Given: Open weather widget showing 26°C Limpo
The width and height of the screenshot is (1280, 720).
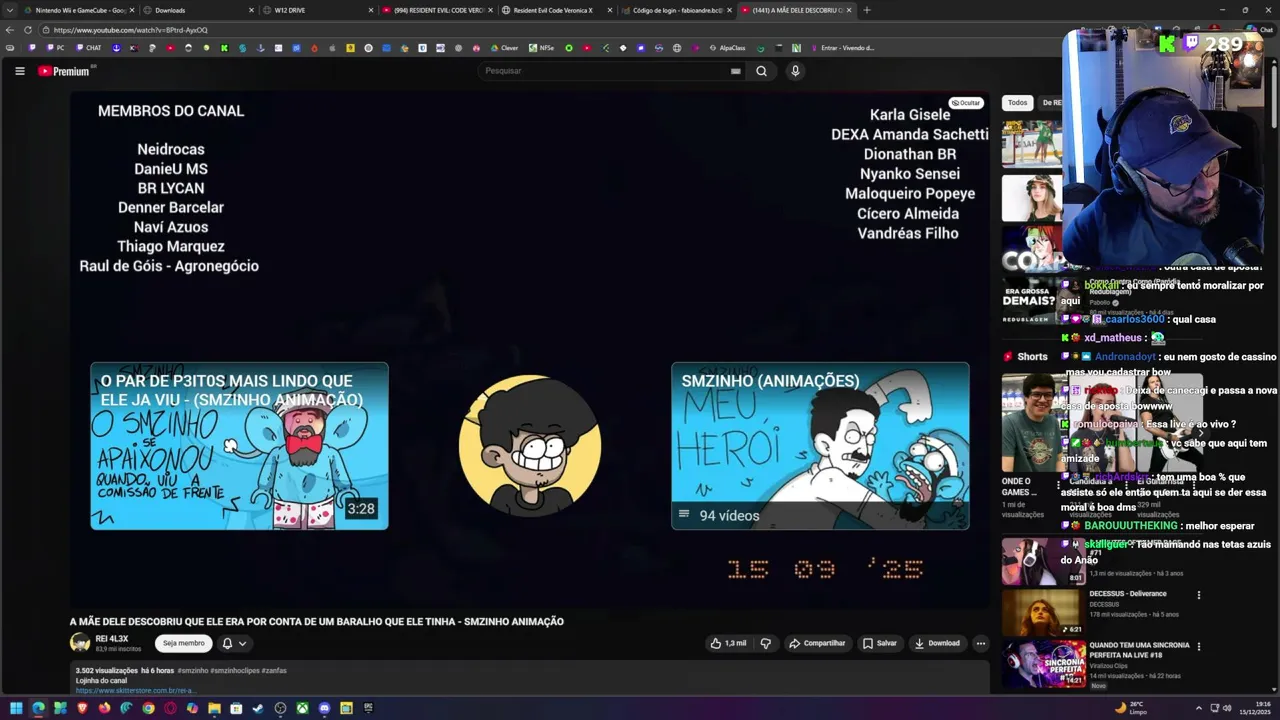Looking at the screenshot, I should tap(1130, 708).
